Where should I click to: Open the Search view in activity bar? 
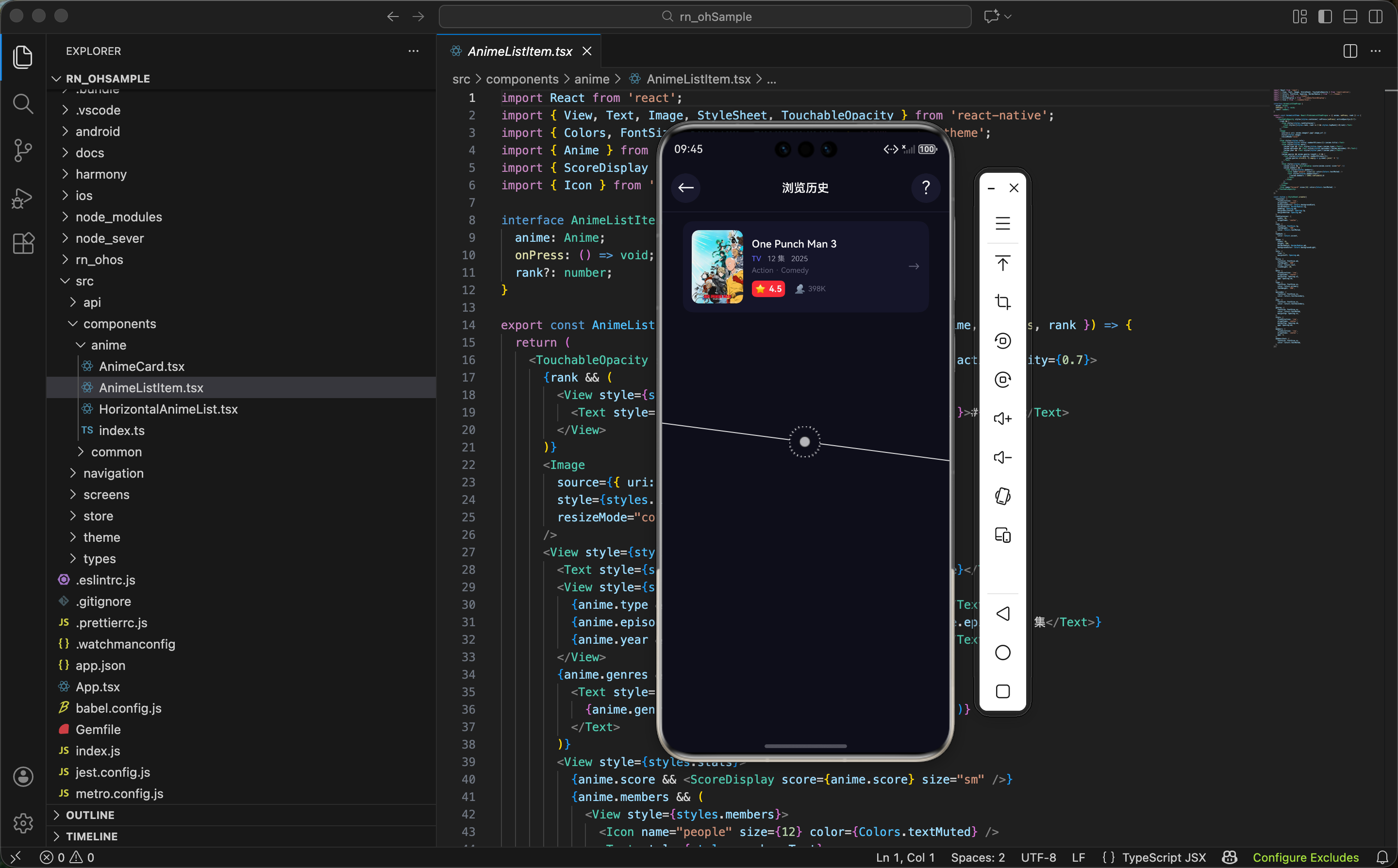[23, 104]
